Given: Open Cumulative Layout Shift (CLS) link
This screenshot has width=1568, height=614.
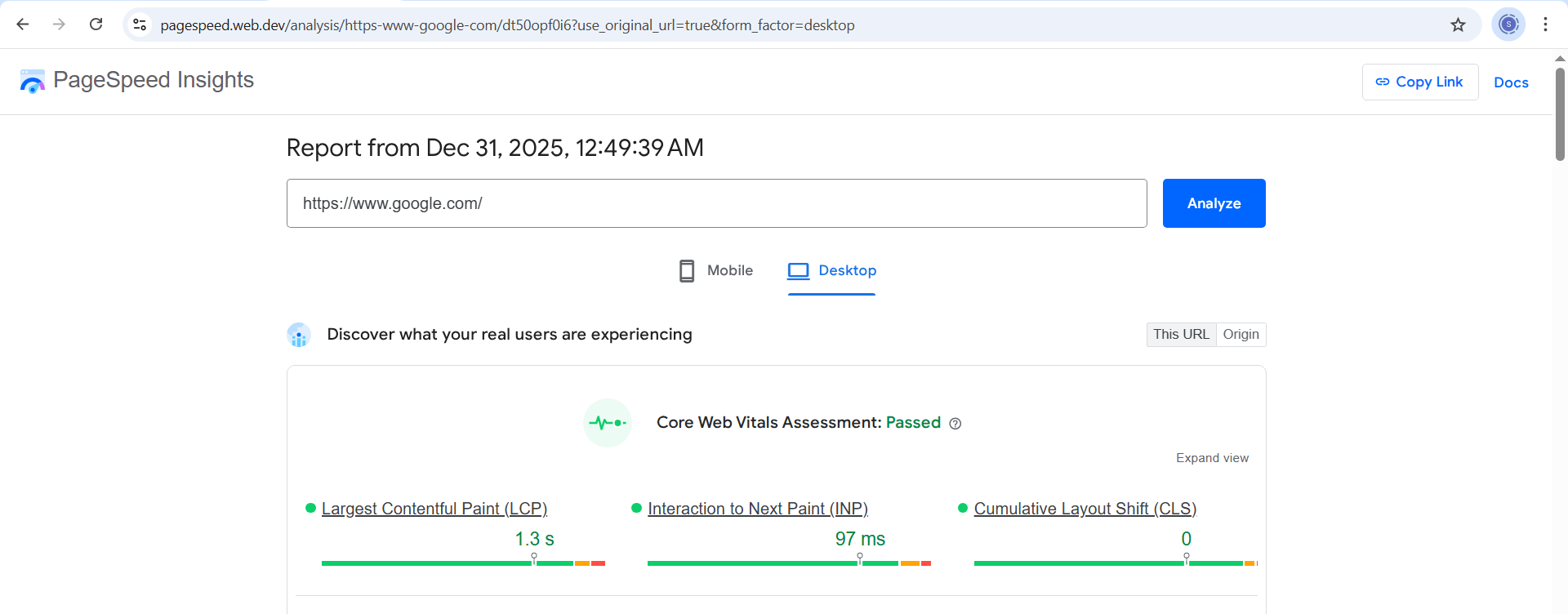Looking at the screenshot, I should point(1085,509).
